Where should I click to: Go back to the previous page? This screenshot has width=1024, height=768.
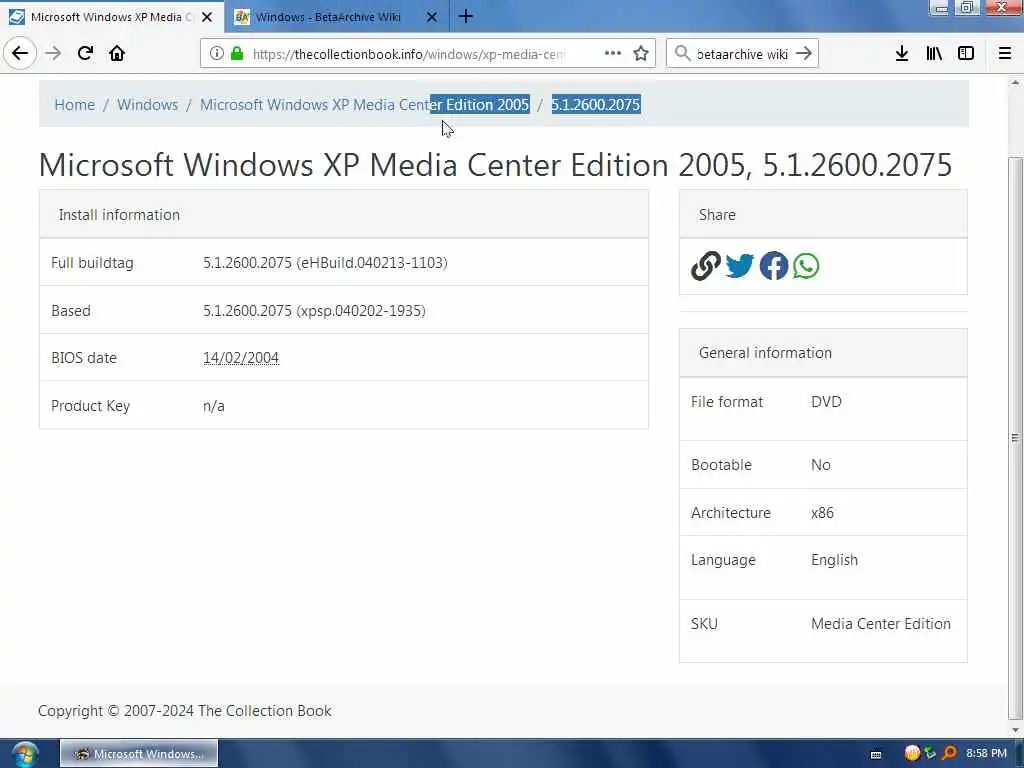pyautogui.click(x=20, y=53)
